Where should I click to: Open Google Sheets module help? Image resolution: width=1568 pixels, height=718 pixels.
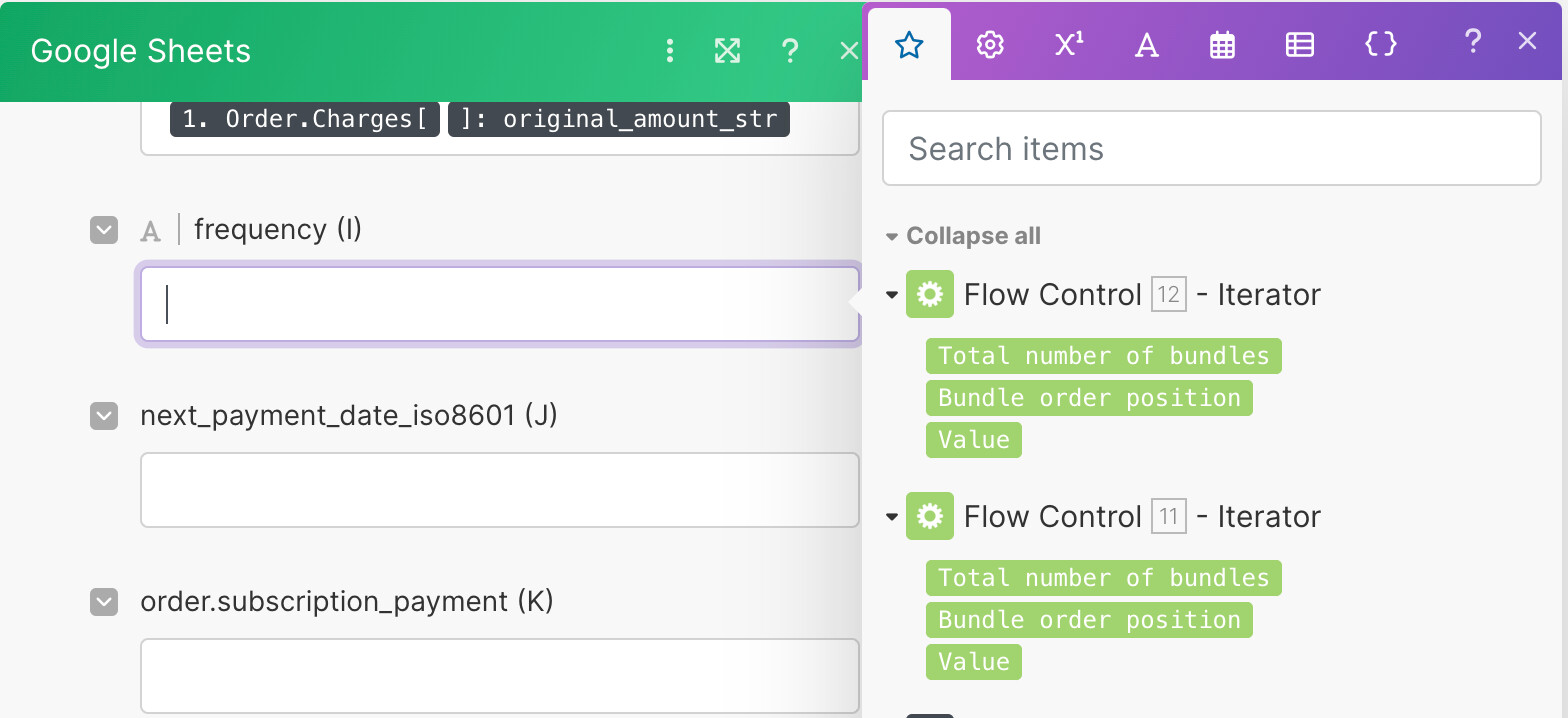pyautogui.click(x=790, y=51)
